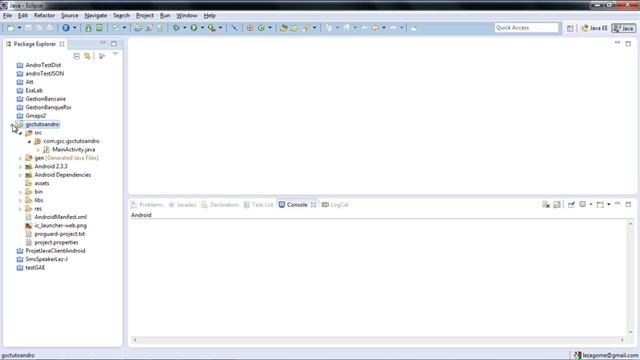640x360 pixels.
Task: Collapse the com.gsc.gsctutoandro package node
Action: pos(29,141)
